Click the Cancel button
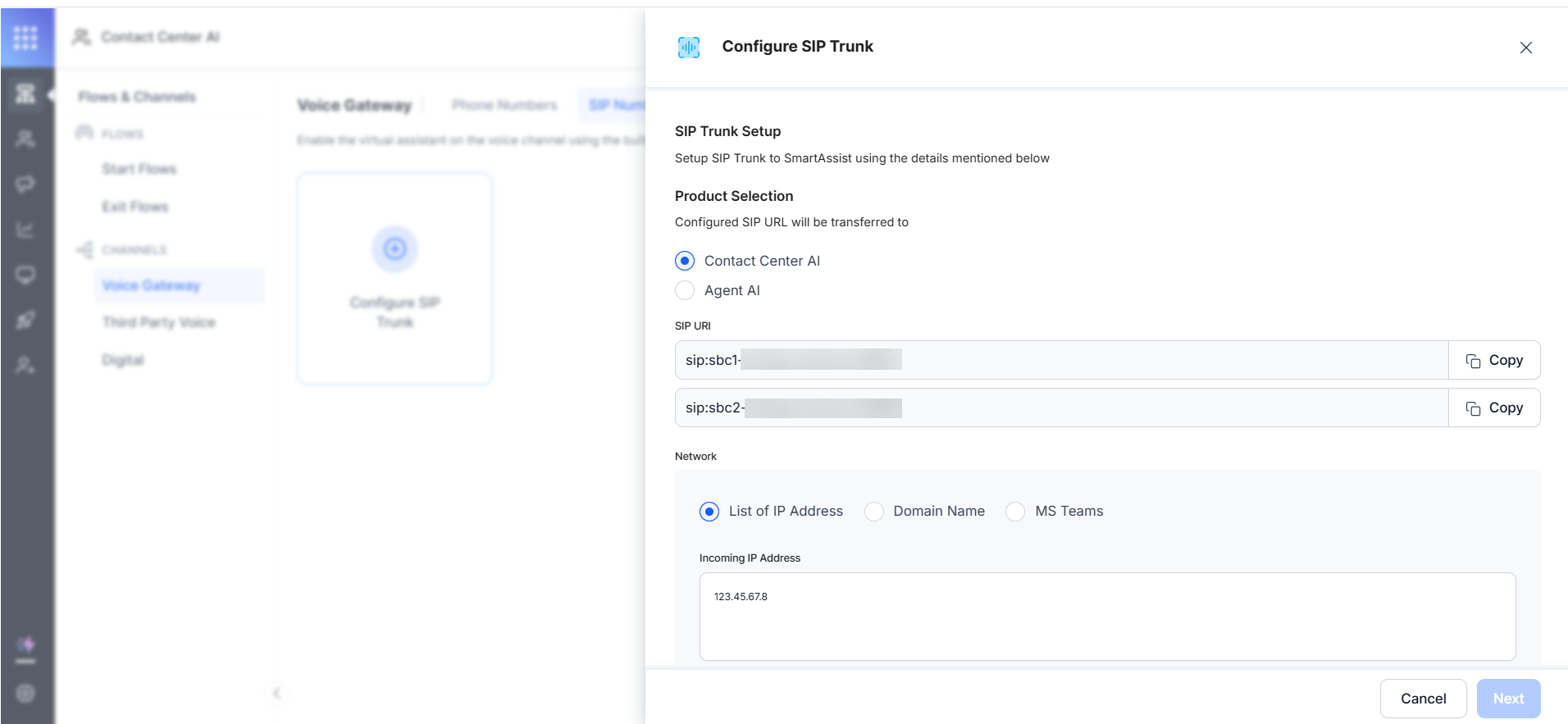This screenshot has width=1568, height=724. tap(1423, 699)
